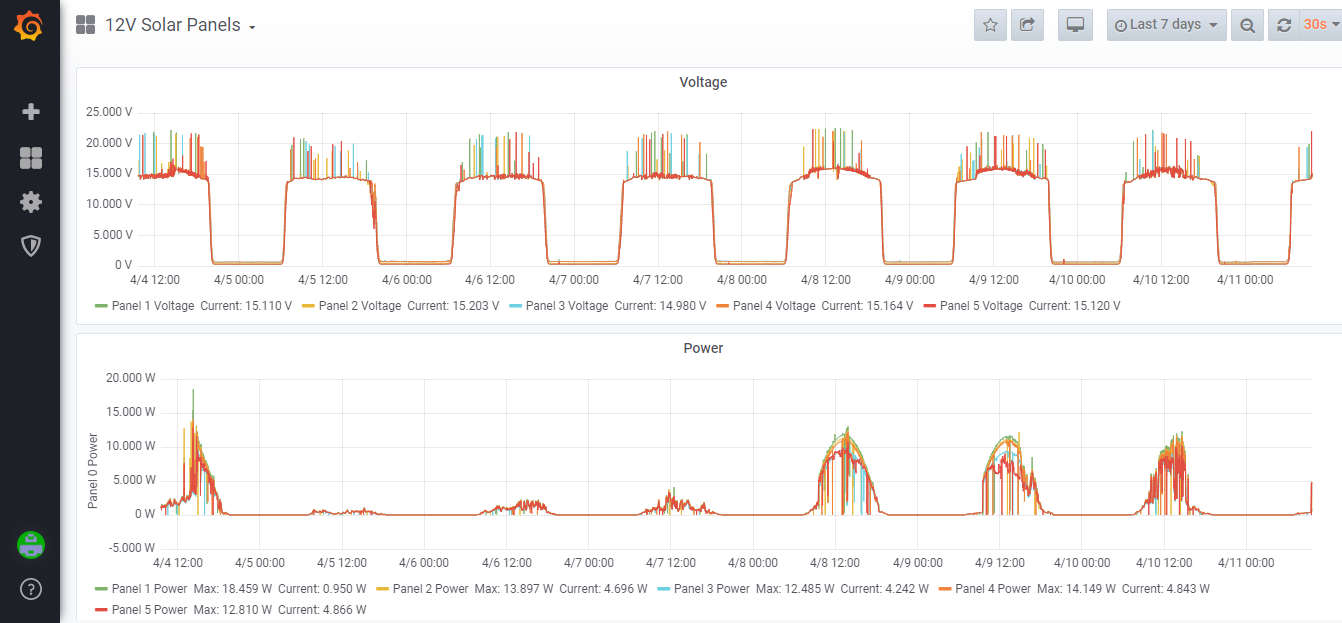Image resolution: width=1342 pixels, height=623 pixels.
Task: Click Power chart x-axis label 4/11 00:00
Action: pyautogui.click(x=1246, y=563)
